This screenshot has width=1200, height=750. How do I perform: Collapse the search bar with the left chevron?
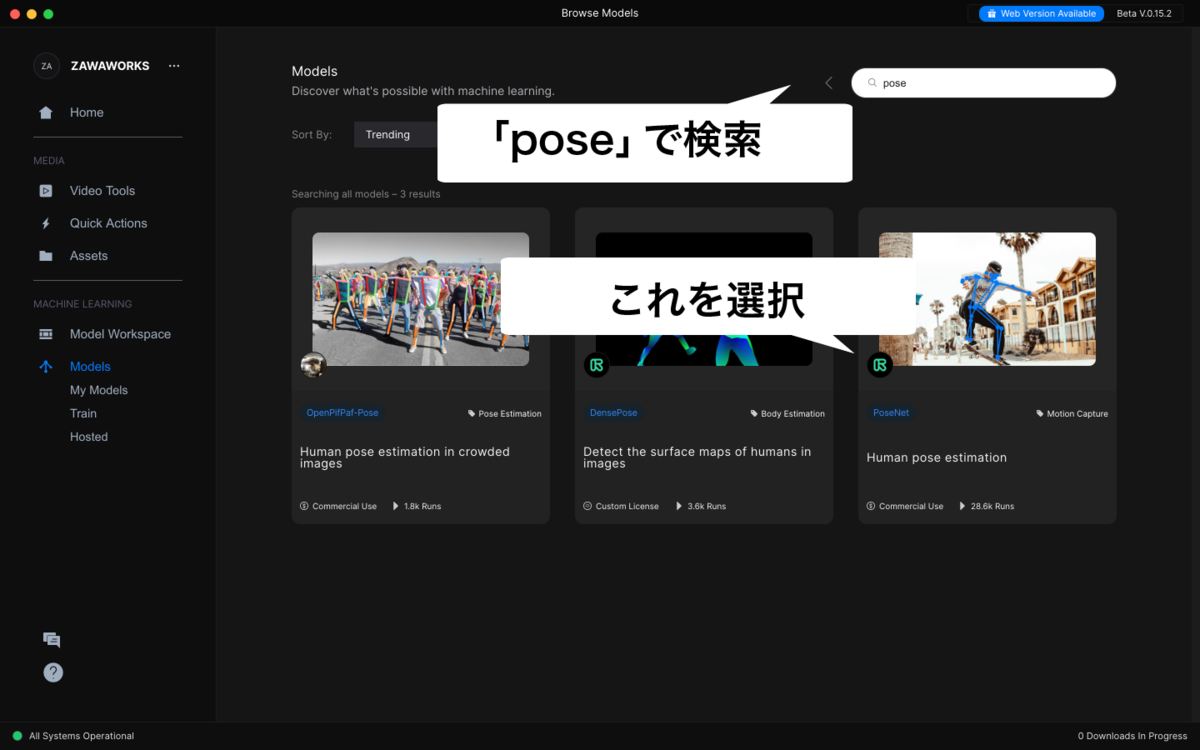click(828, 83)
